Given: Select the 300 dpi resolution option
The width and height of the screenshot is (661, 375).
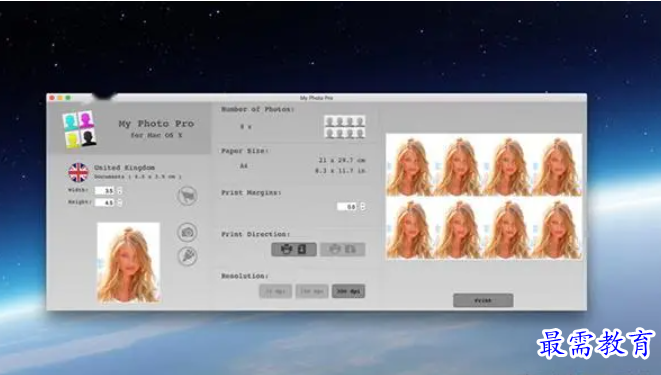Looking at the screenshot, I should click(x=348, y=291).
